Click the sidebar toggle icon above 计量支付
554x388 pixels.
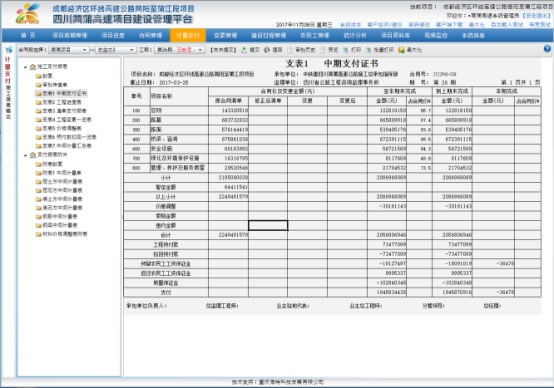(8, 49)
